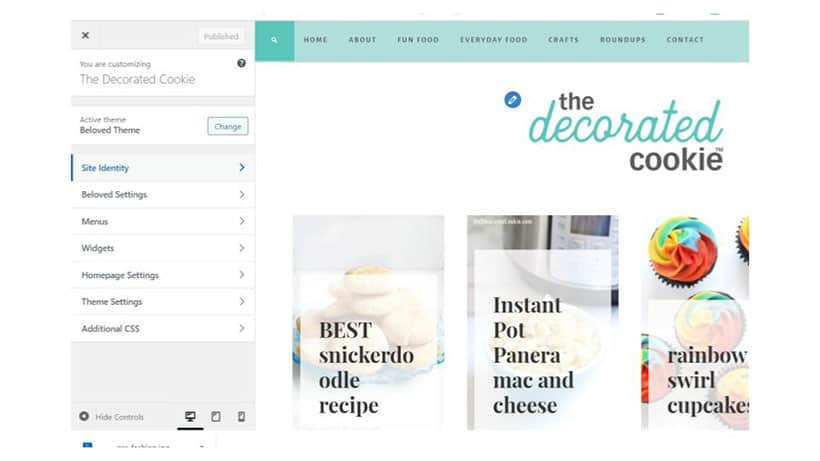The width and height of the screenshot is (820, 461).
Task: Switch to tablet preview device icon
Action: coord(215,417)
